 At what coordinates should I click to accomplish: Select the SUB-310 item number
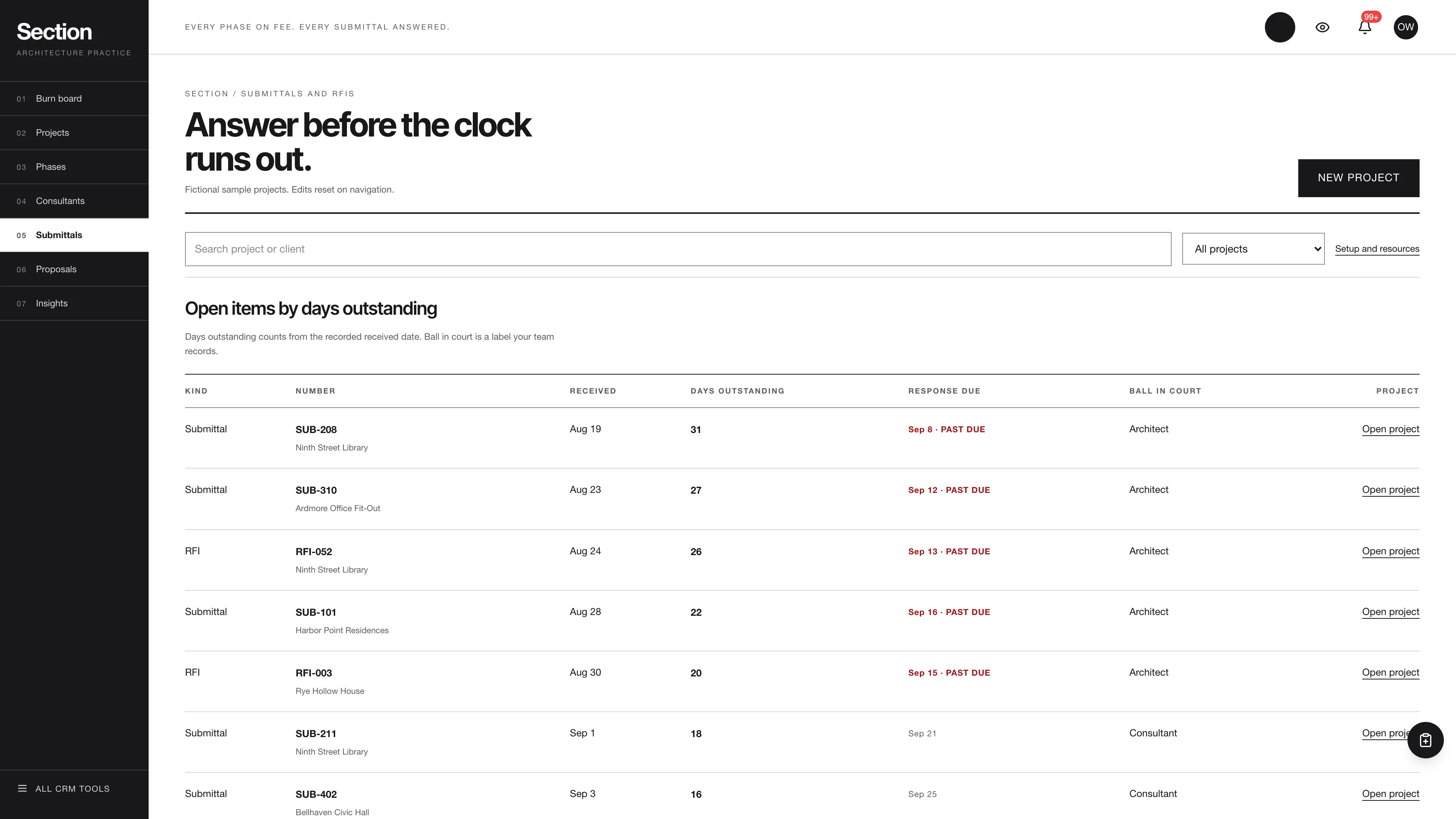316,490
